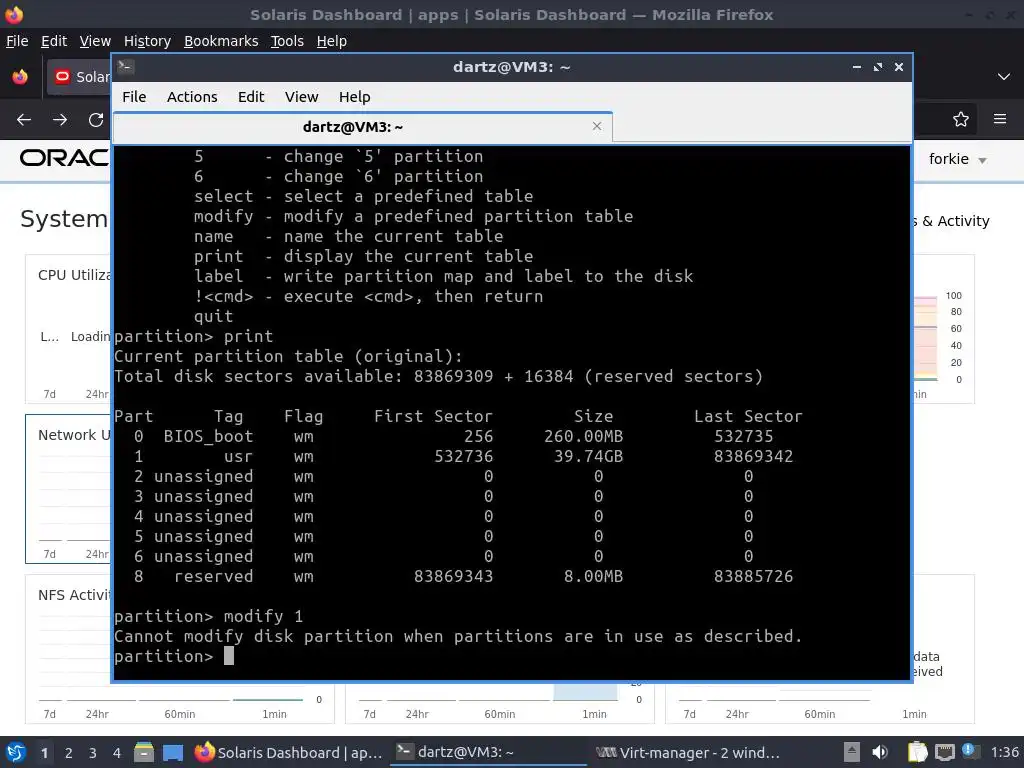Viewport: 1024px width, 768px height.
Task: Open the Firefox File menu
Action: click(17, 41)
